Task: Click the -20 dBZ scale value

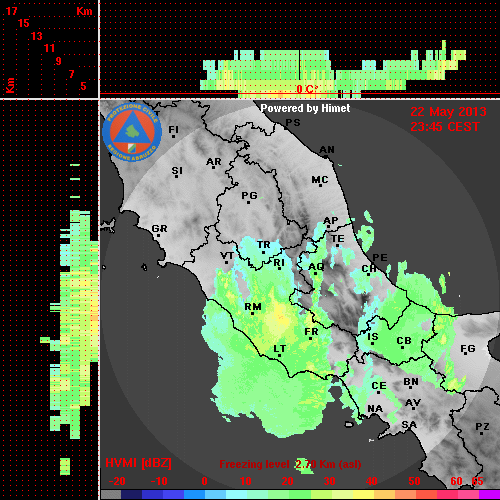Action: click(x=117, y=481)
